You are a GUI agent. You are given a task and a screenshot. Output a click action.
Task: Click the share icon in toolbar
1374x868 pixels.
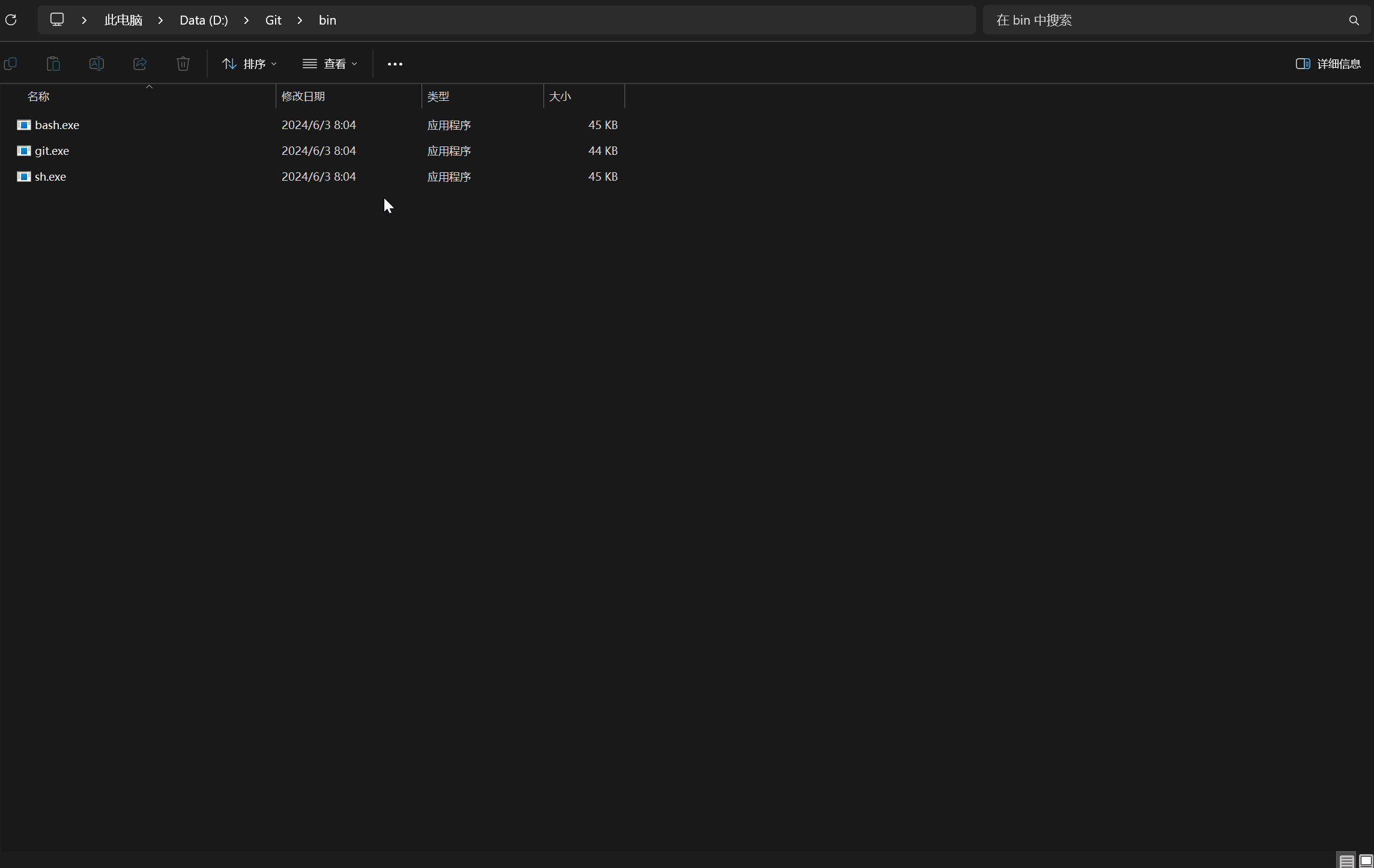coord(140,64)
